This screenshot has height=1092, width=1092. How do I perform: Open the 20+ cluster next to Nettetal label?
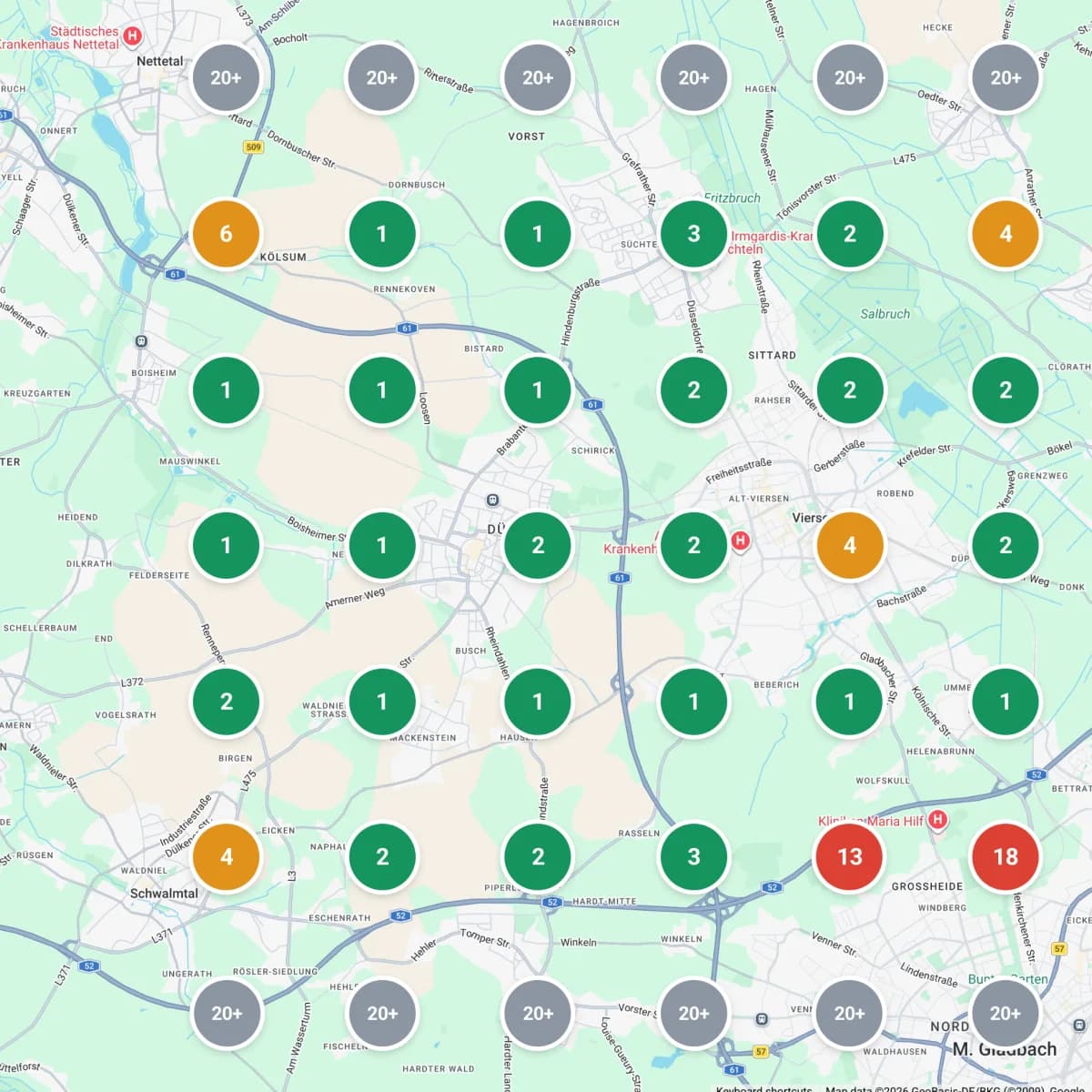point(226,77)
